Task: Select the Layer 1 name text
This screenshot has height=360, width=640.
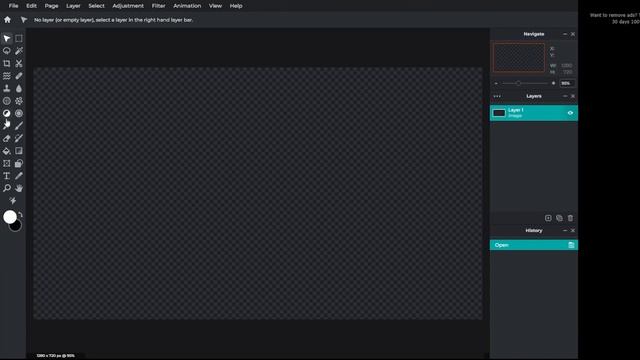Action: tap(516, 110)
